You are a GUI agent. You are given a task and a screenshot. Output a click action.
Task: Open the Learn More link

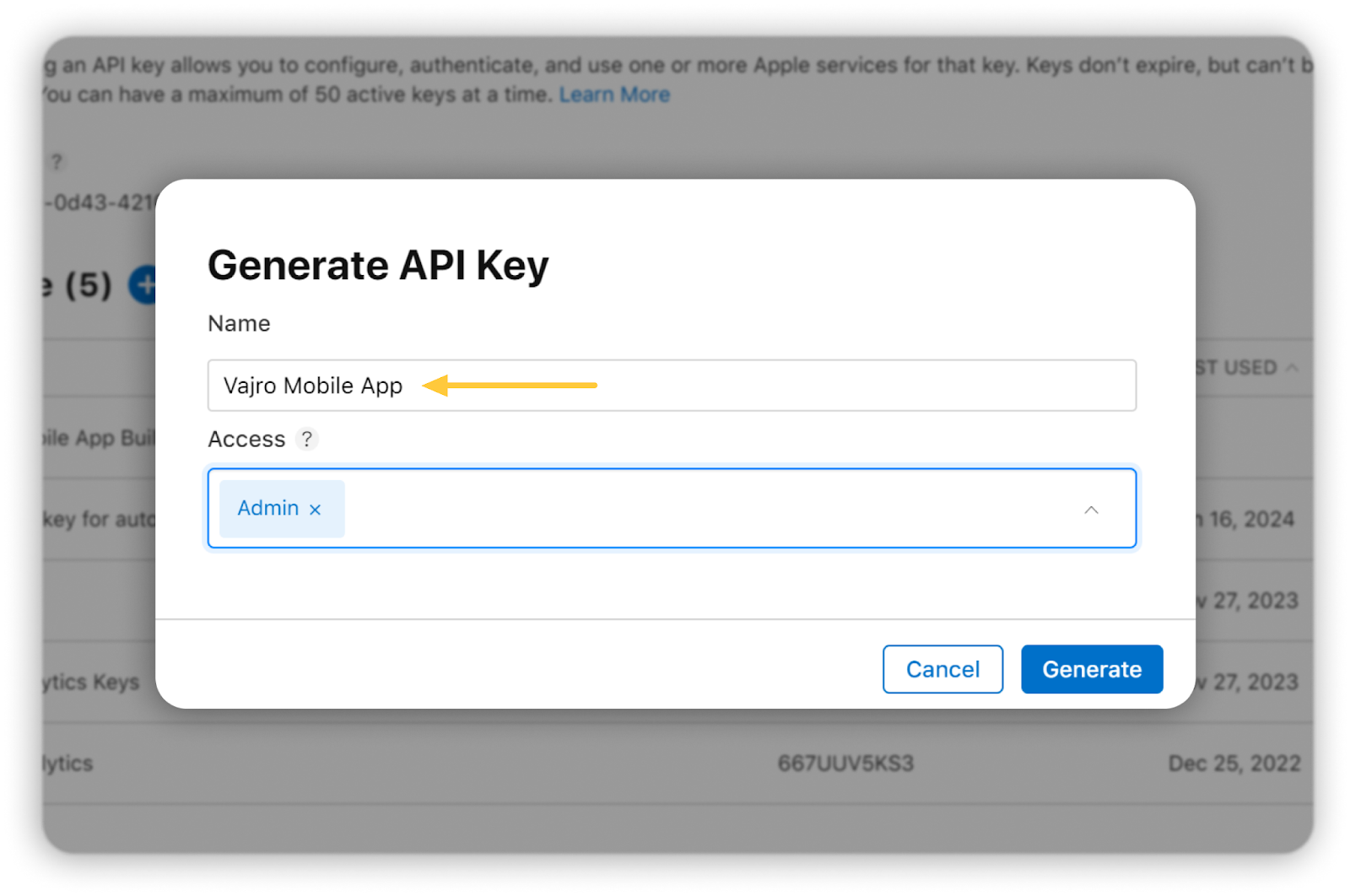[614, 94]
